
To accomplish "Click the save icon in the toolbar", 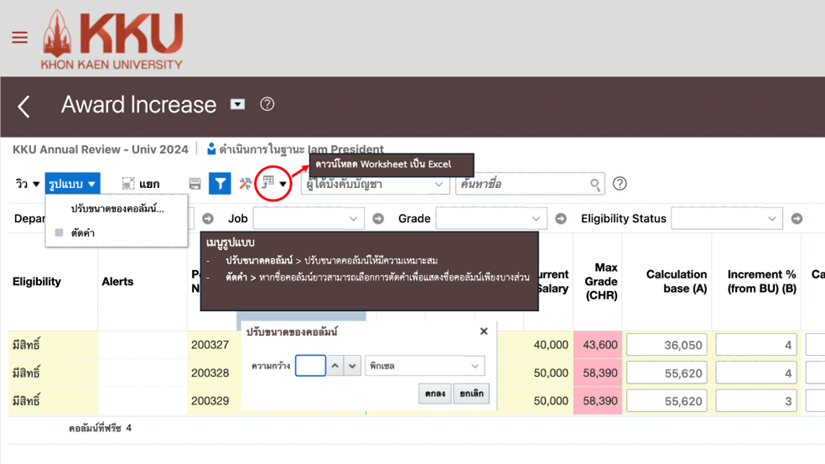I will point(195,184).
